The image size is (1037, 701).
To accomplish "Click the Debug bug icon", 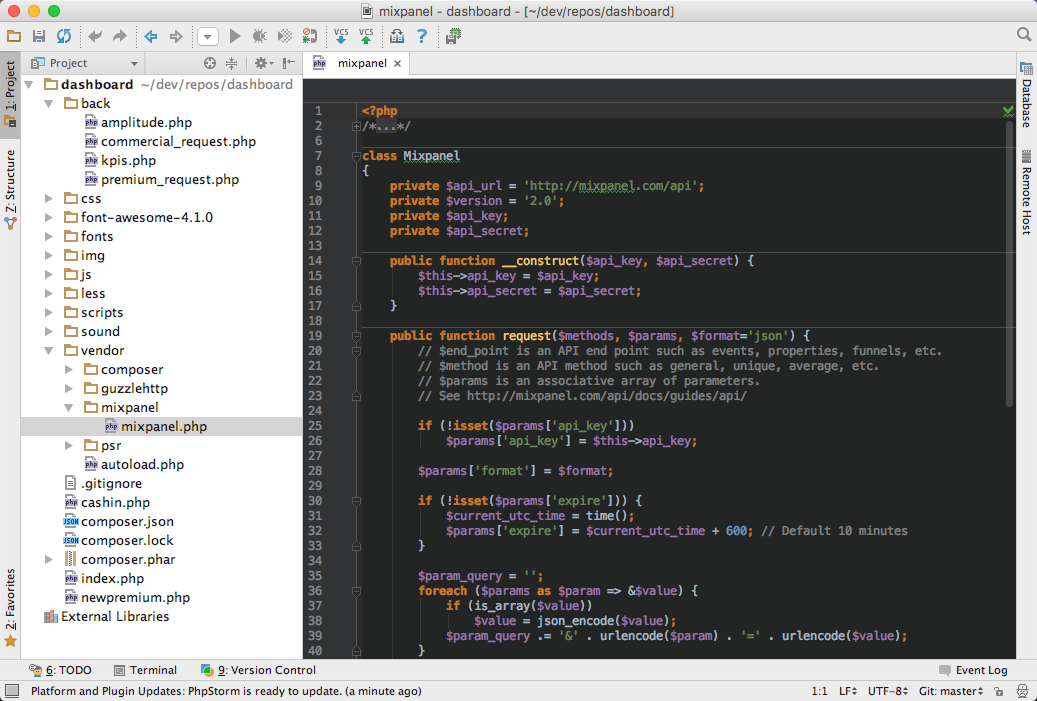I will point(260,36).
